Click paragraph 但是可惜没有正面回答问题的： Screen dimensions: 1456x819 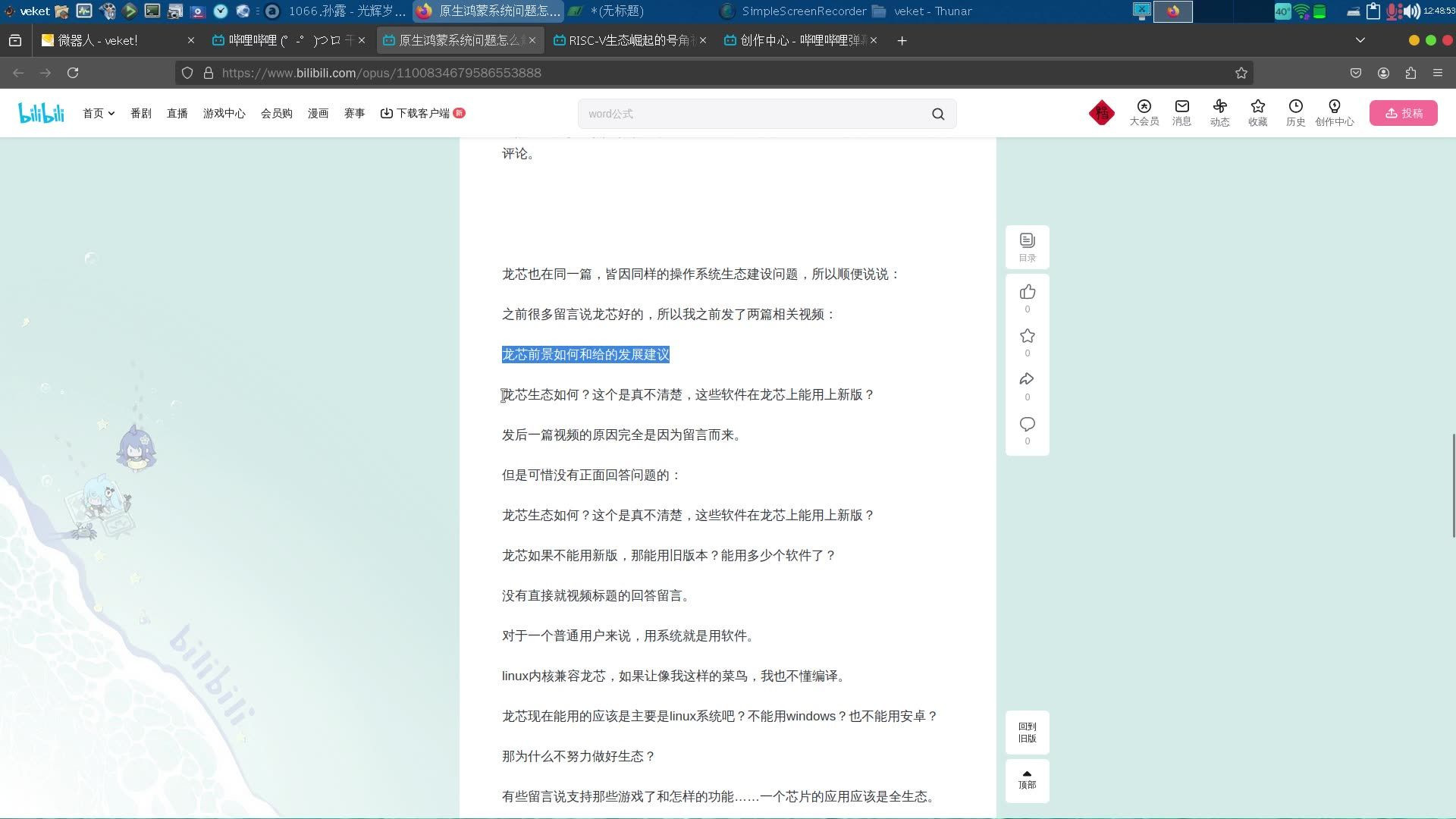(x=591, y=475)
